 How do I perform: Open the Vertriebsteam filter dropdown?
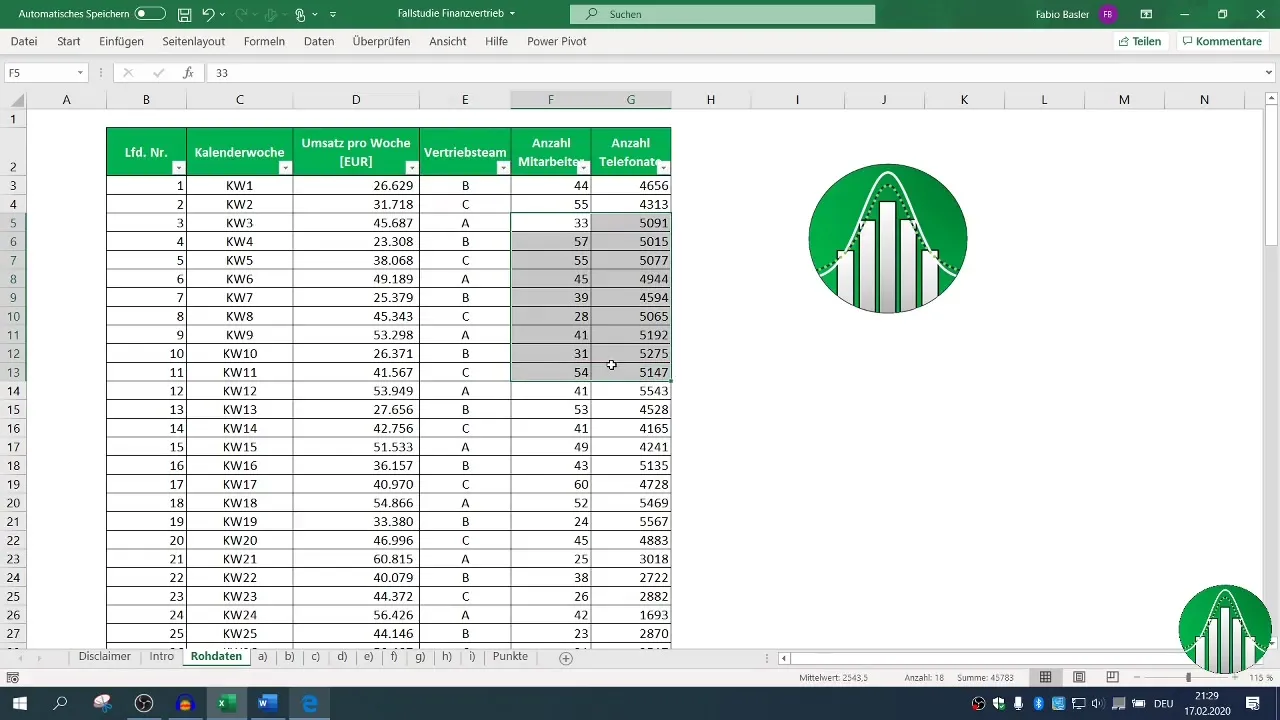pos(503,168)
